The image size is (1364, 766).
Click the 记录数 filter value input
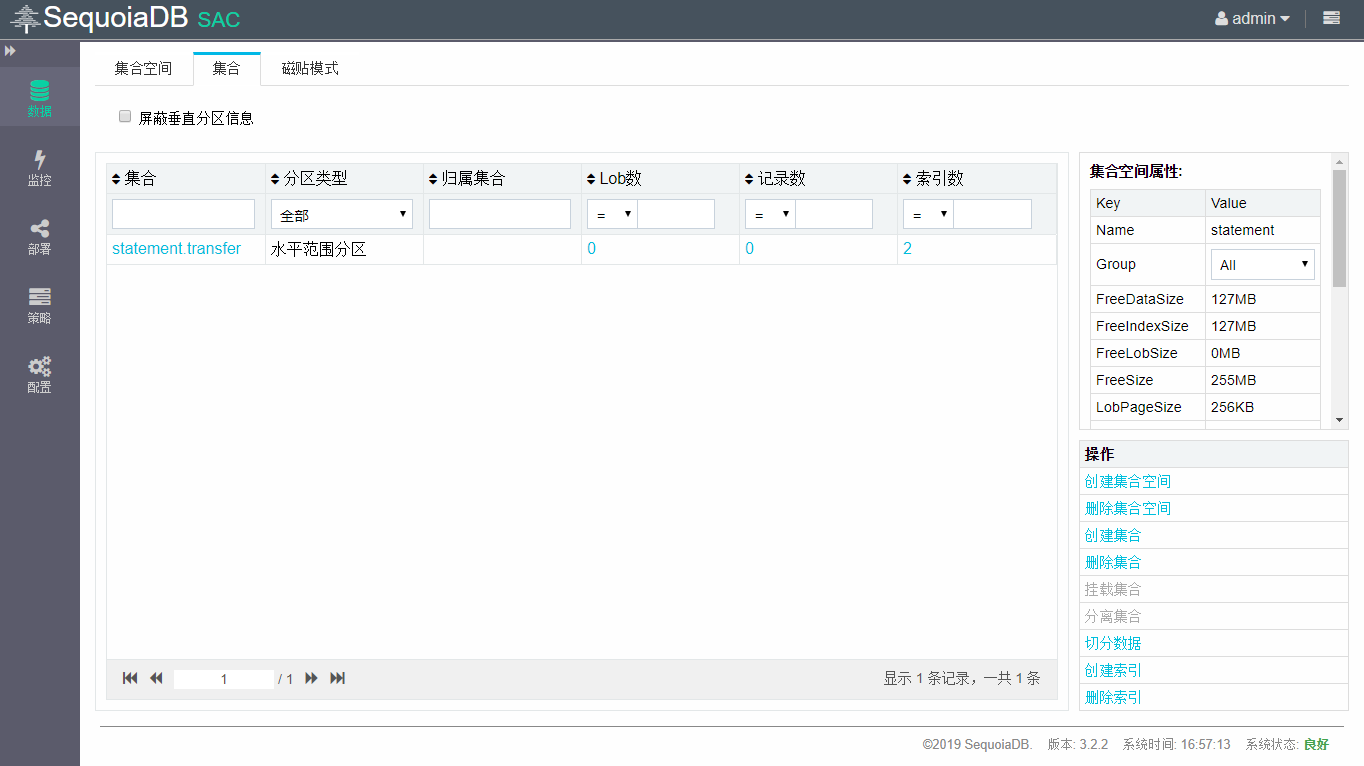pyautogui.click(x=834, y=214)
